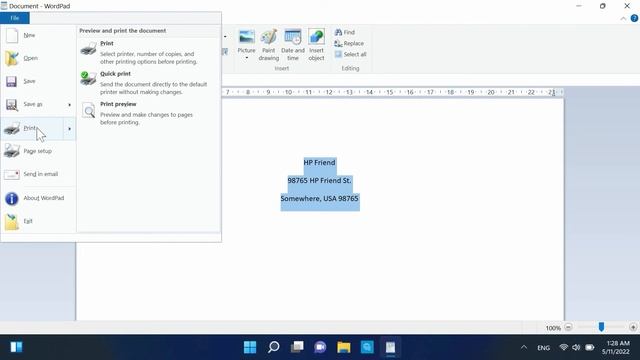Open File Explorer from taskbar

coord(344,347)
